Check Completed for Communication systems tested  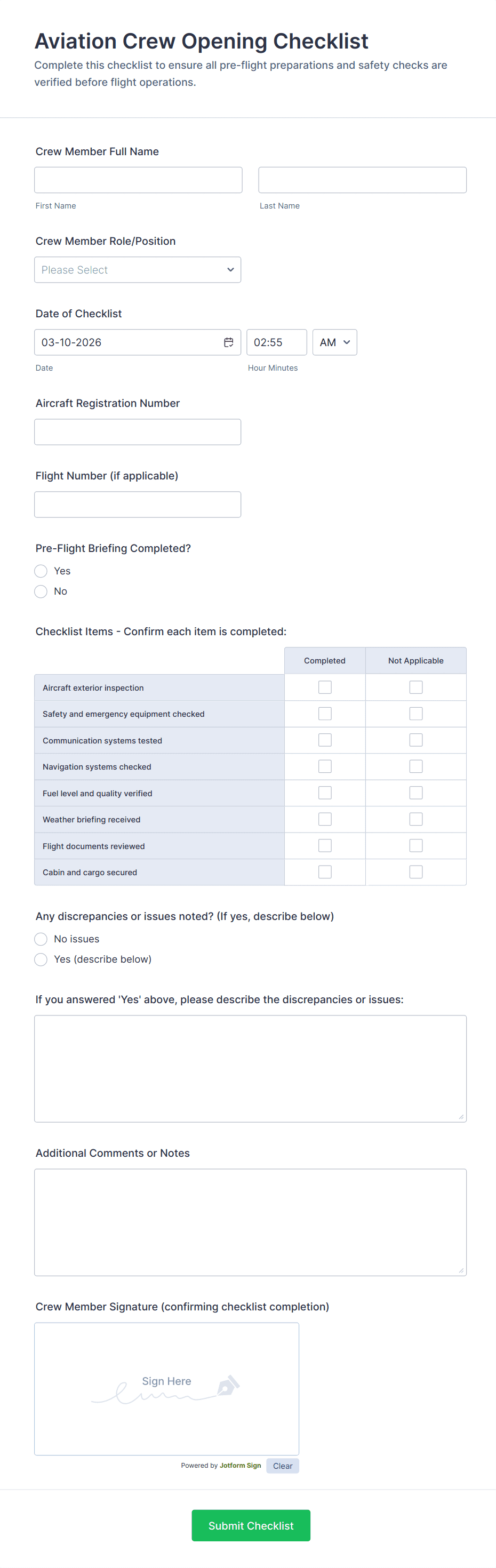click(324, 740)
